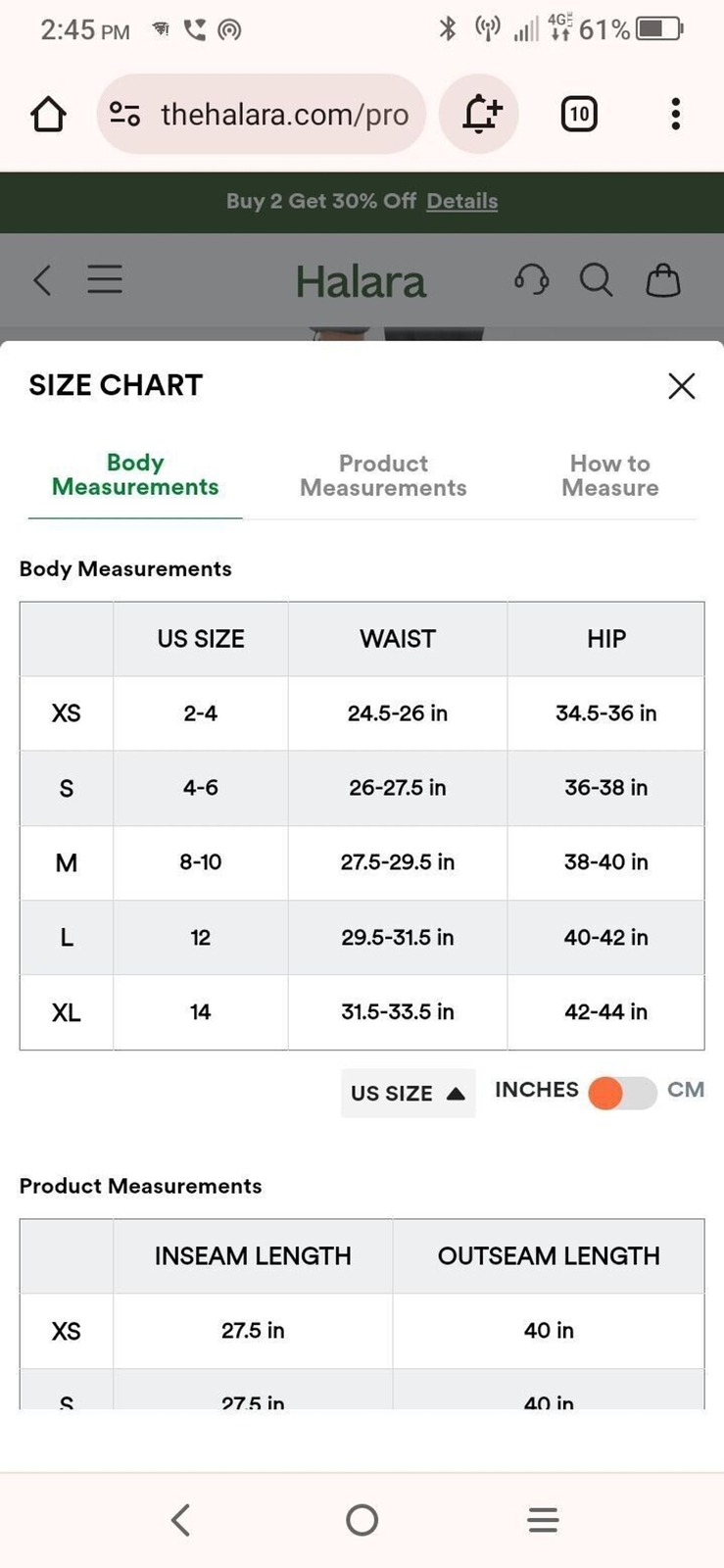Open the shopping bag icon
Viewport: 724px width, 1568px height.
tap(663, 280)
